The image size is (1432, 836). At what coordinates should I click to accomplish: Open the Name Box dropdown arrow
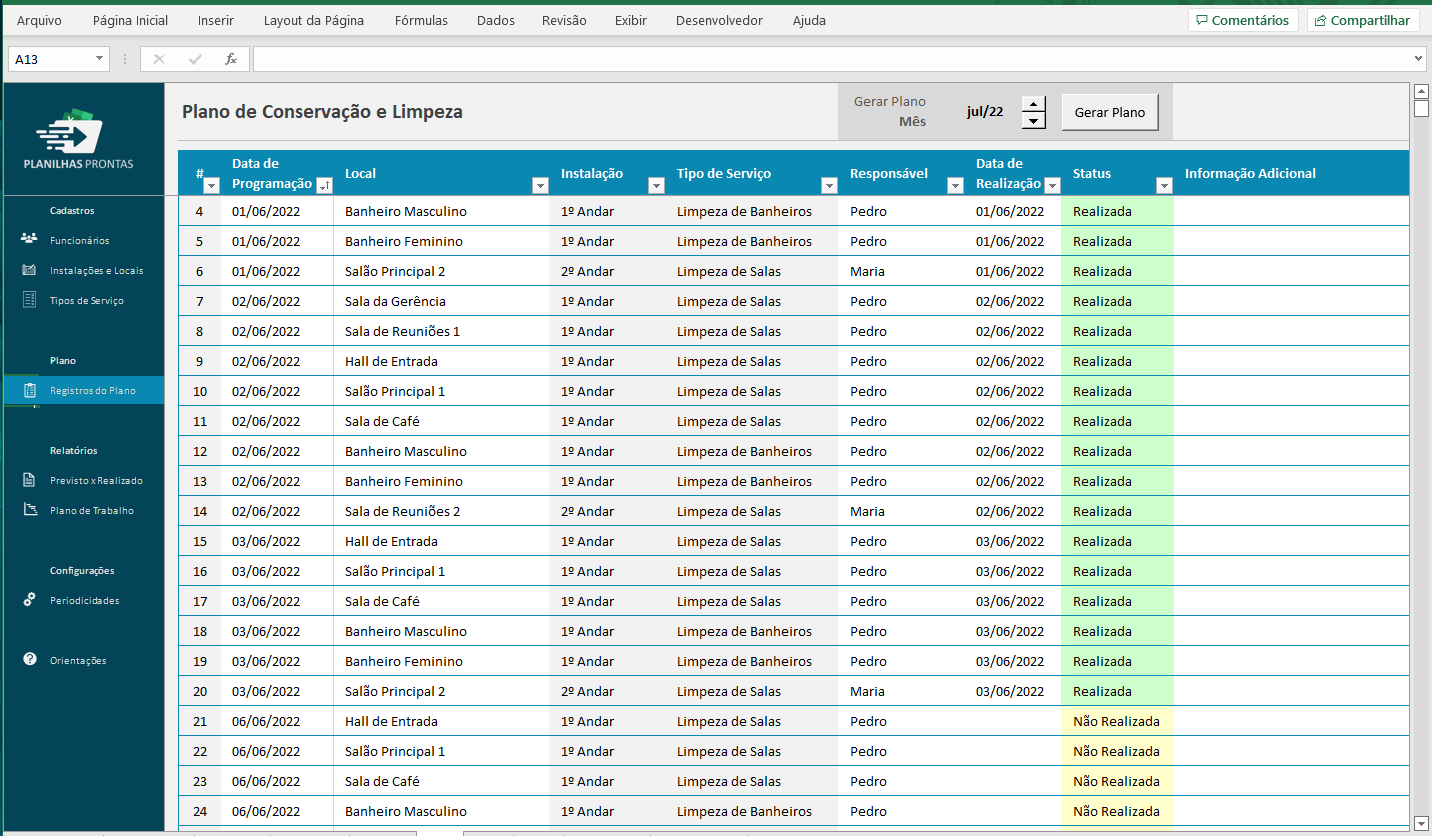click(99, 59)
